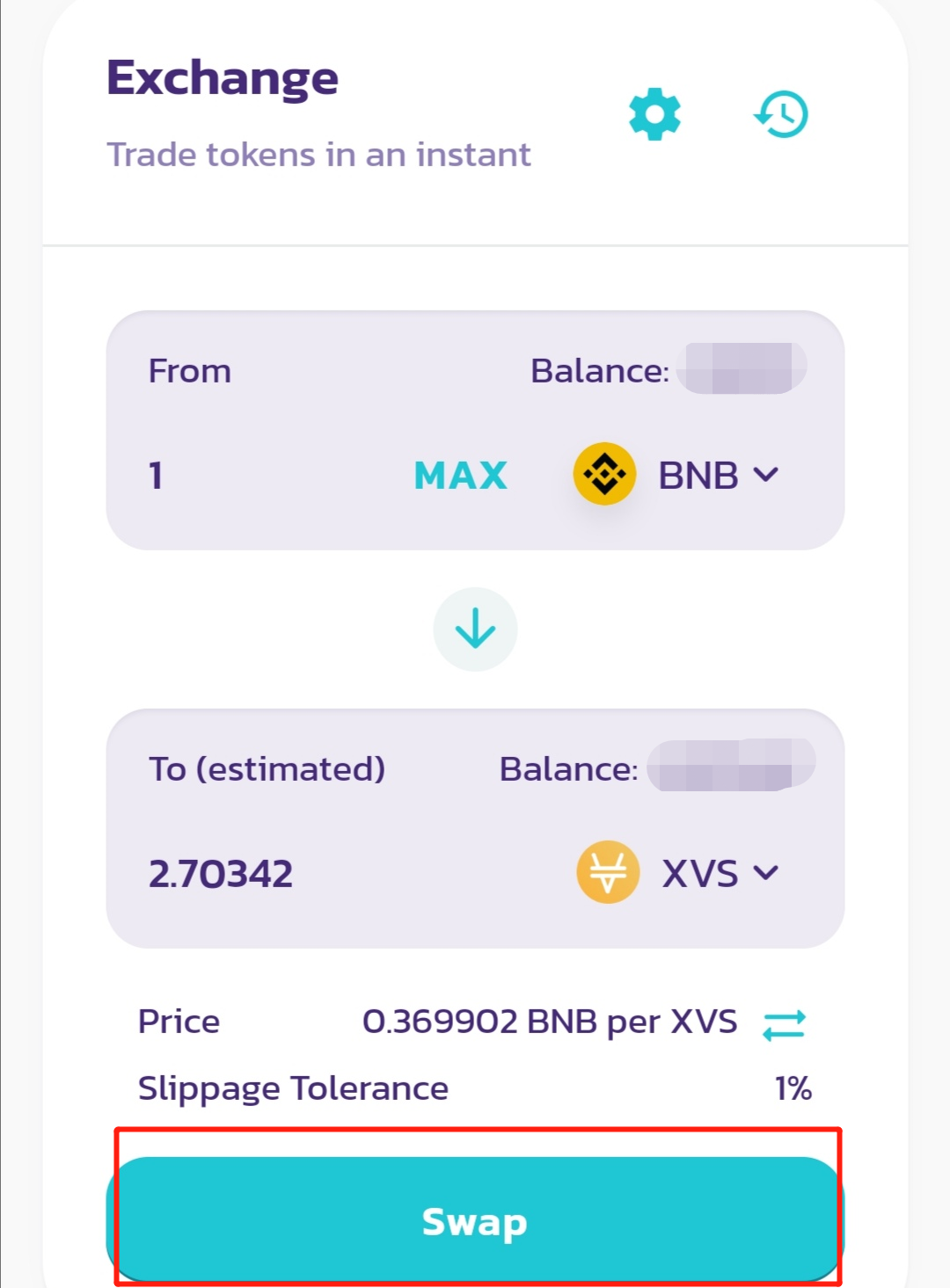Click the 0.369902 BNB per XVS price

click(x=550, y=1022)
